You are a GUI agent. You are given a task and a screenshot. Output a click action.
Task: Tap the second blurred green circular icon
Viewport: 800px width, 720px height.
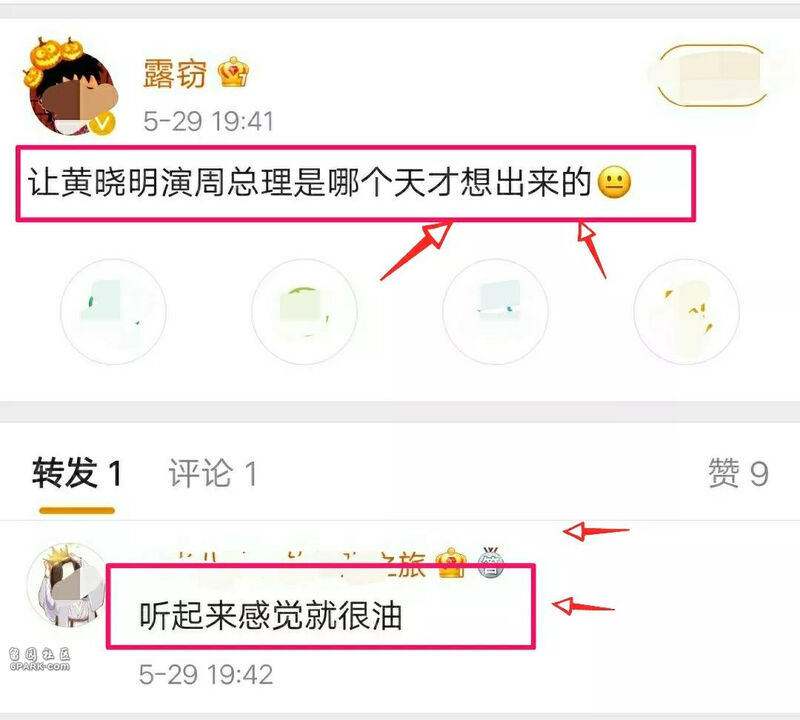[x=305, y=311]
